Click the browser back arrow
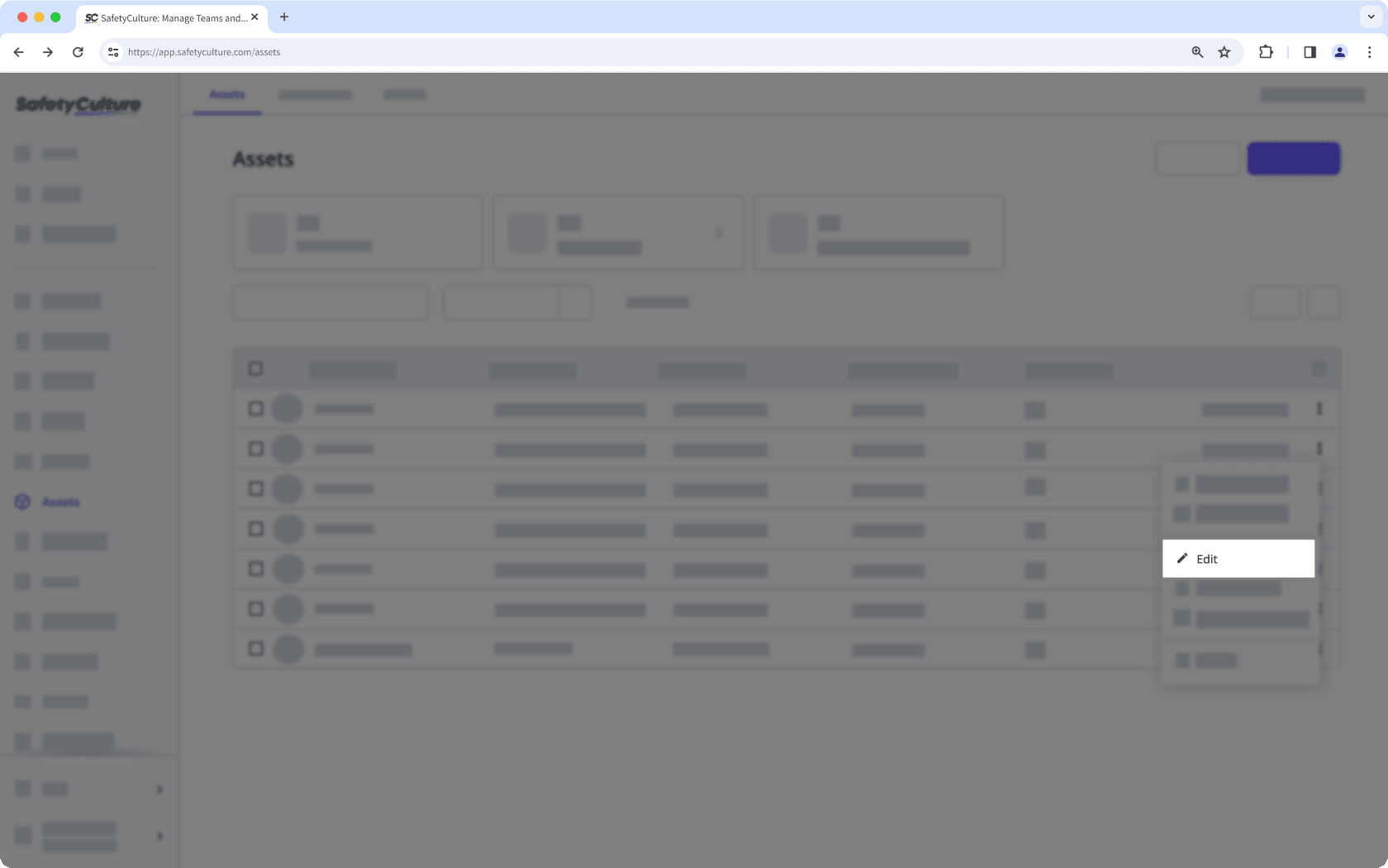1388x868 pixels. [18, 52]
